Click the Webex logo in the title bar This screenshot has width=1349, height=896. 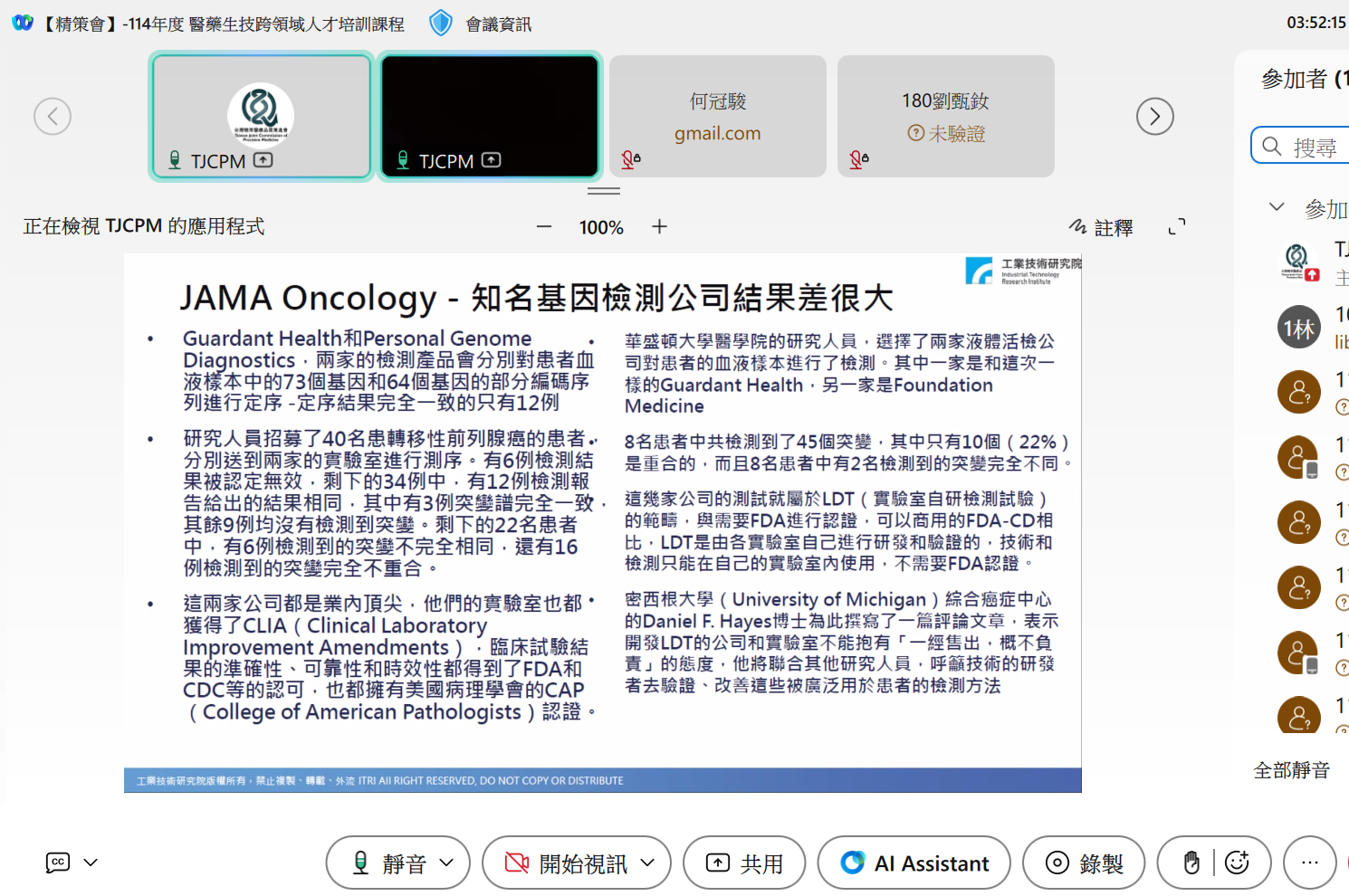(23, 23)
